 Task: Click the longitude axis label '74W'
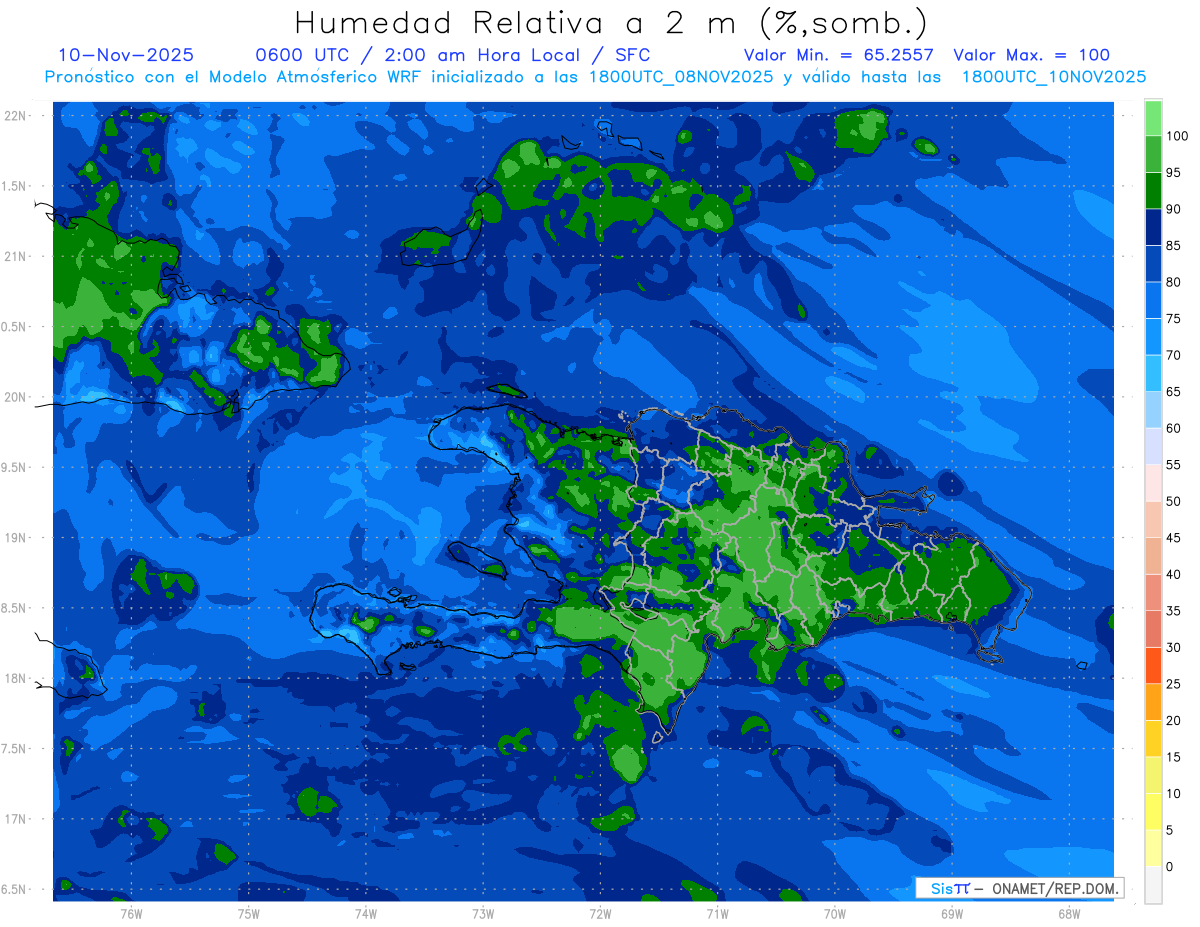pyautogui.click(x=366, y=913)
